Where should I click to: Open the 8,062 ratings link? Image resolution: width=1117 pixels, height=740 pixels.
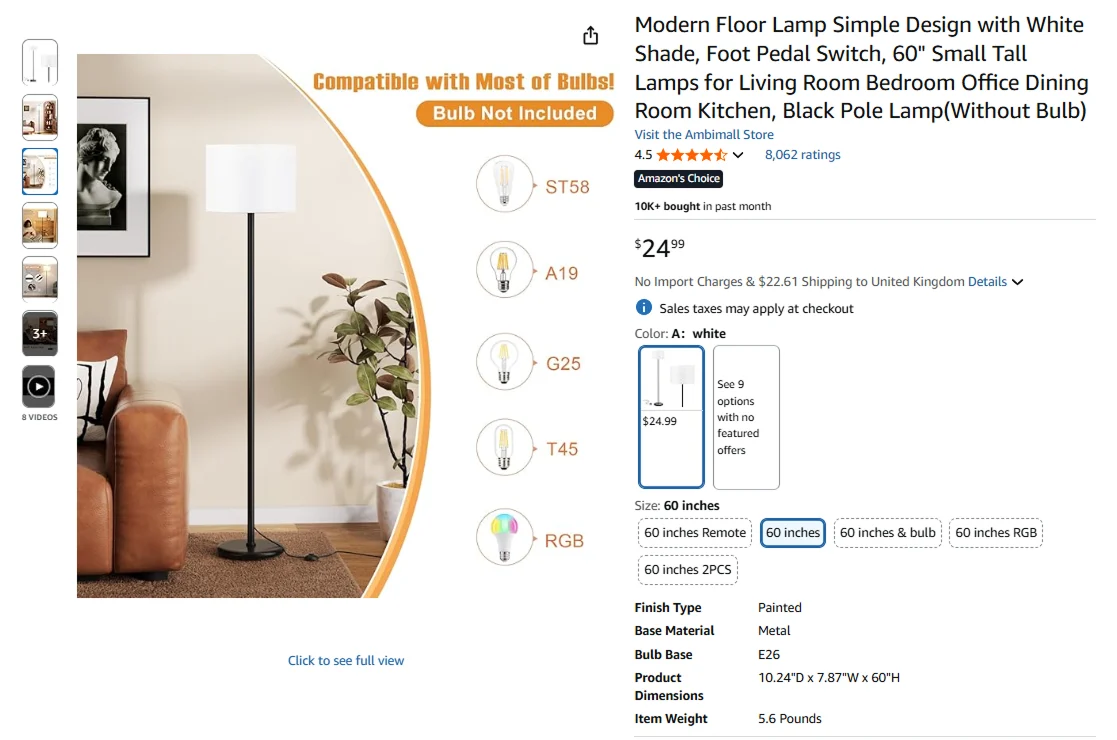802,154
